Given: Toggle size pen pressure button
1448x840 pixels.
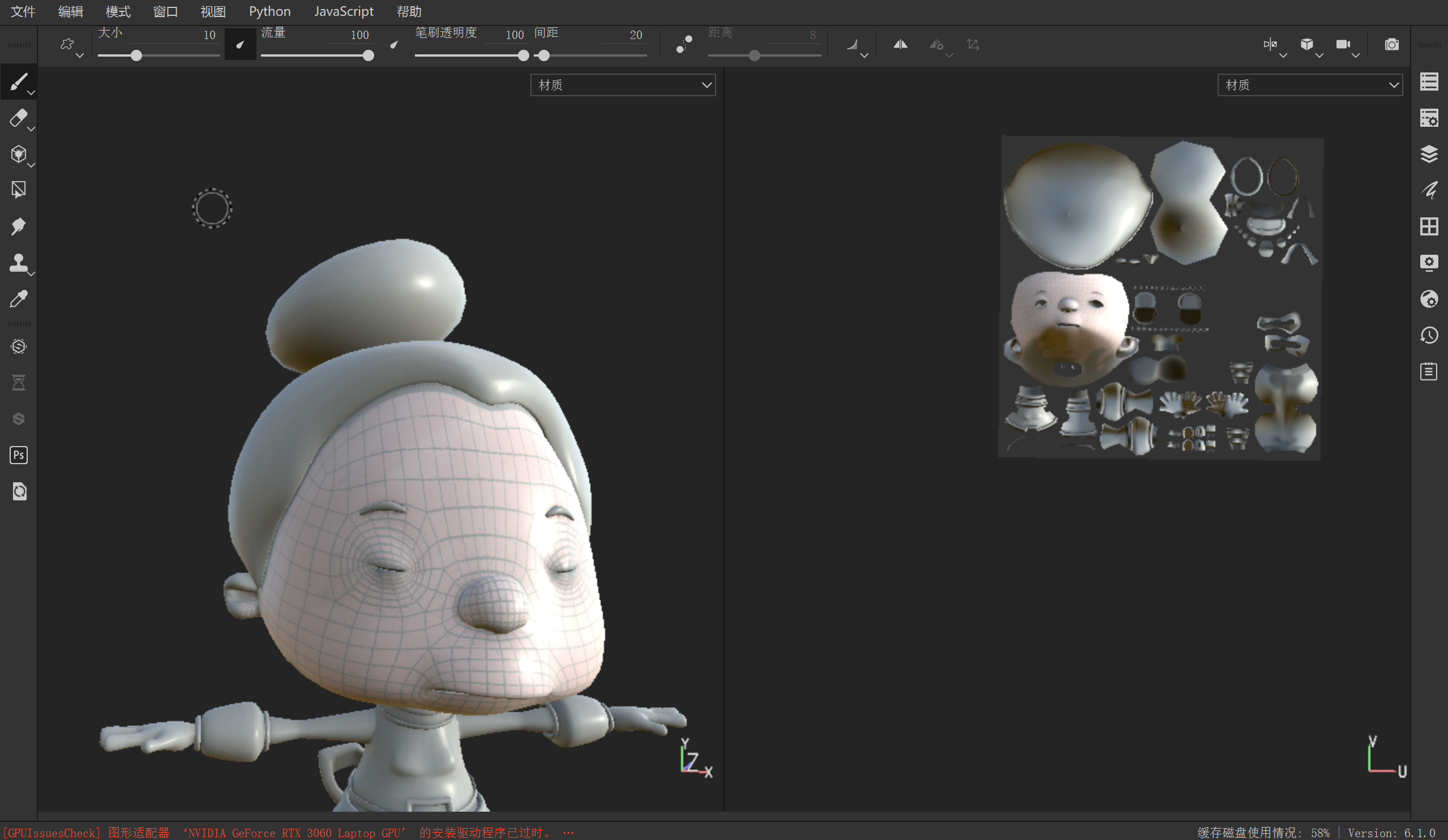Looking at the screenshot, I should point(240,44).
